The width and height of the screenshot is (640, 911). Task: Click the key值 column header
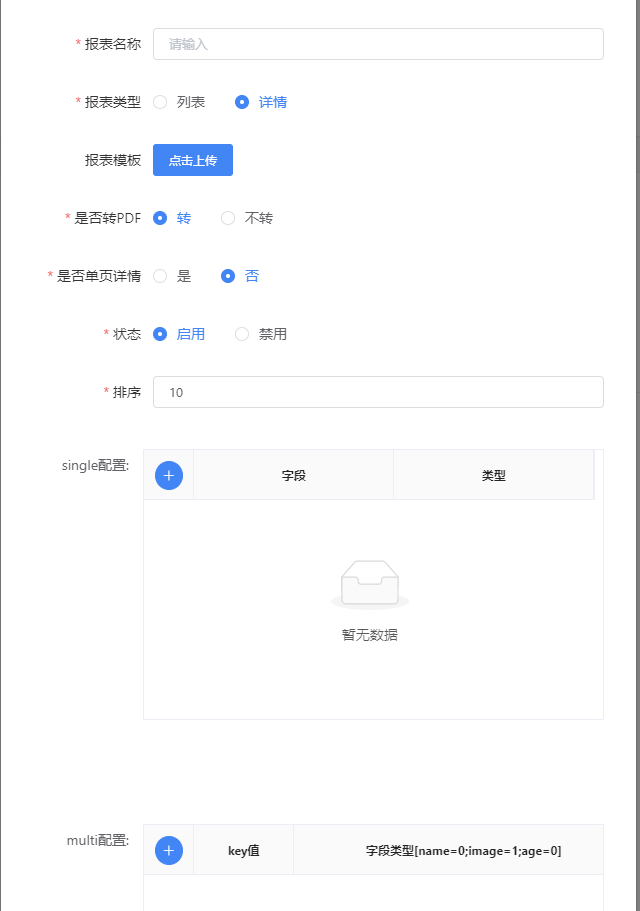point(244,851)
